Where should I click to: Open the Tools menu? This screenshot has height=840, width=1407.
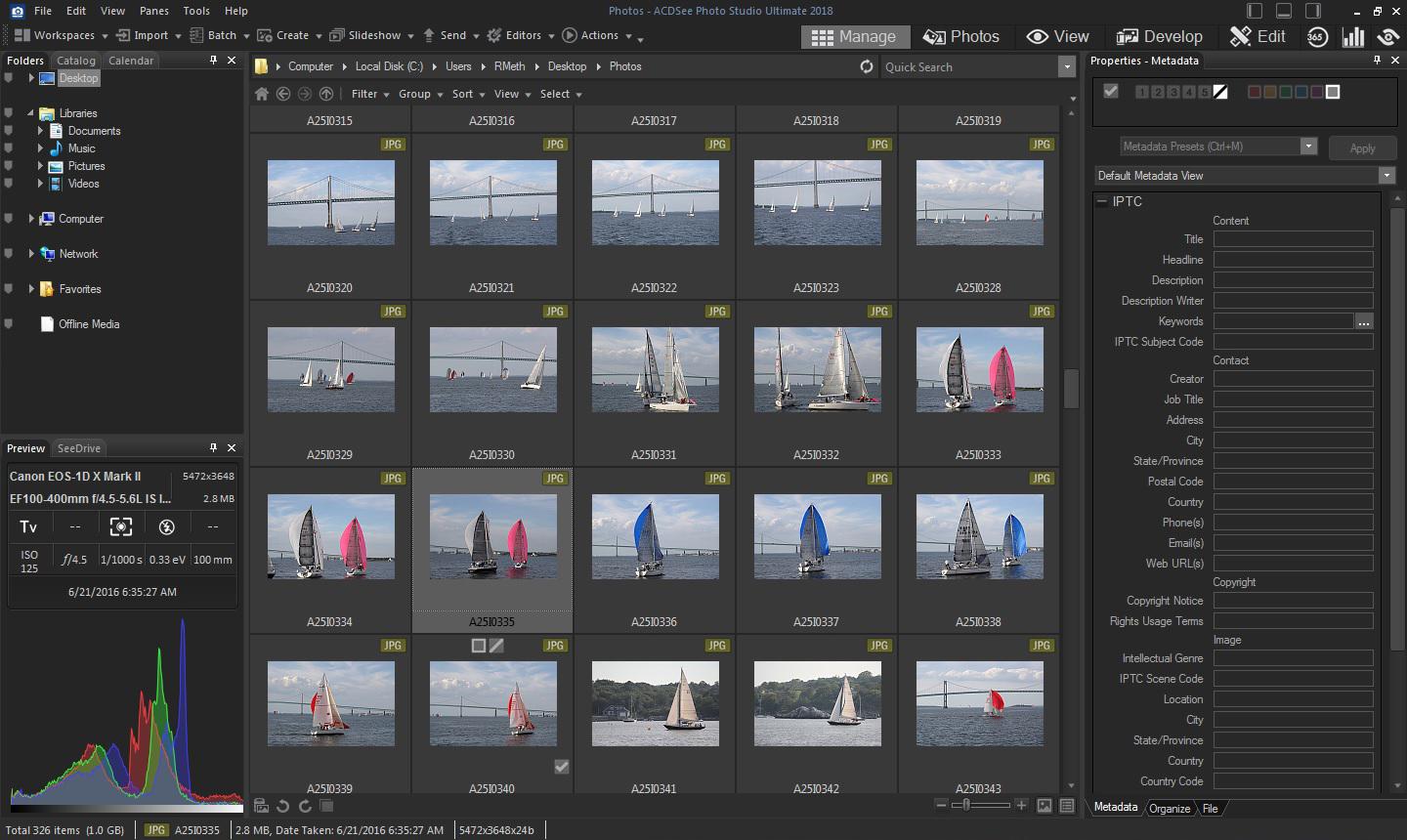coord(195,11)
